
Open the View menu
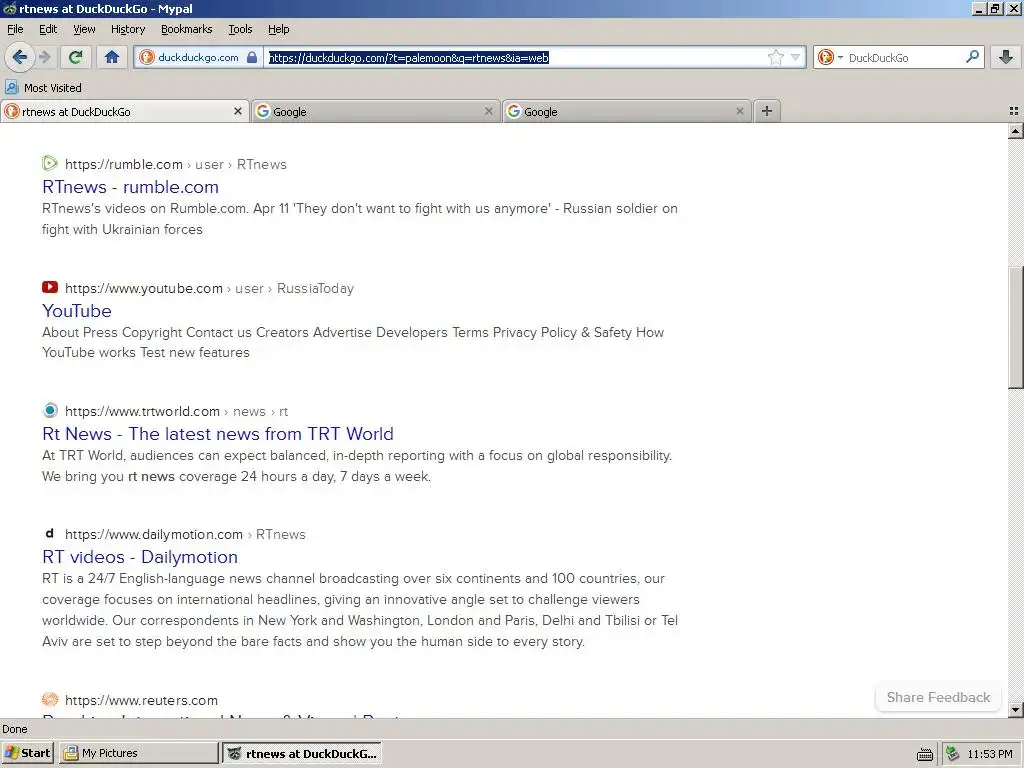(84, 29)
